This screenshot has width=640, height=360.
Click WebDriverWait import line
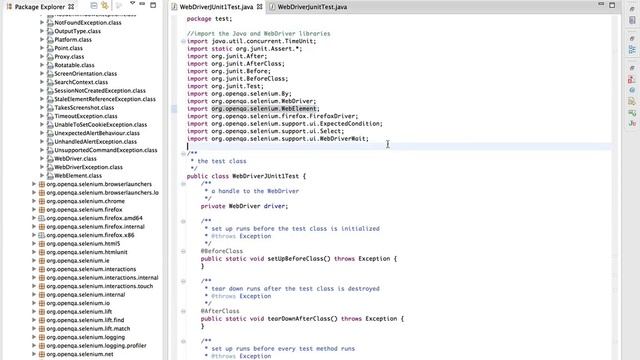pyautogui.click(x=278, y=139)
